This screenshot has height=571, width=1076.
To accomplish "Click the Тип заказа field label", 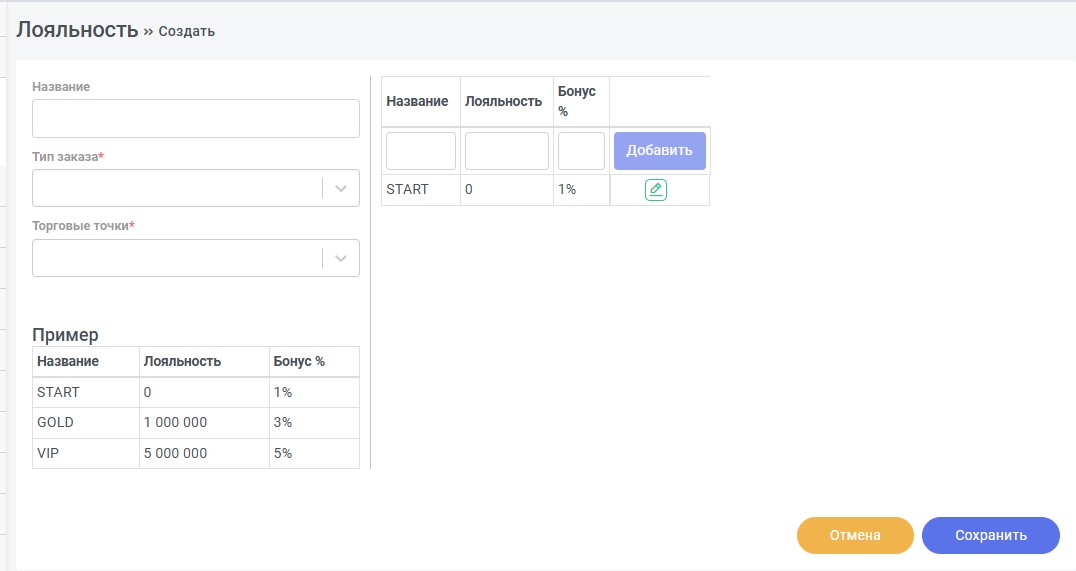I will [68, 156].
